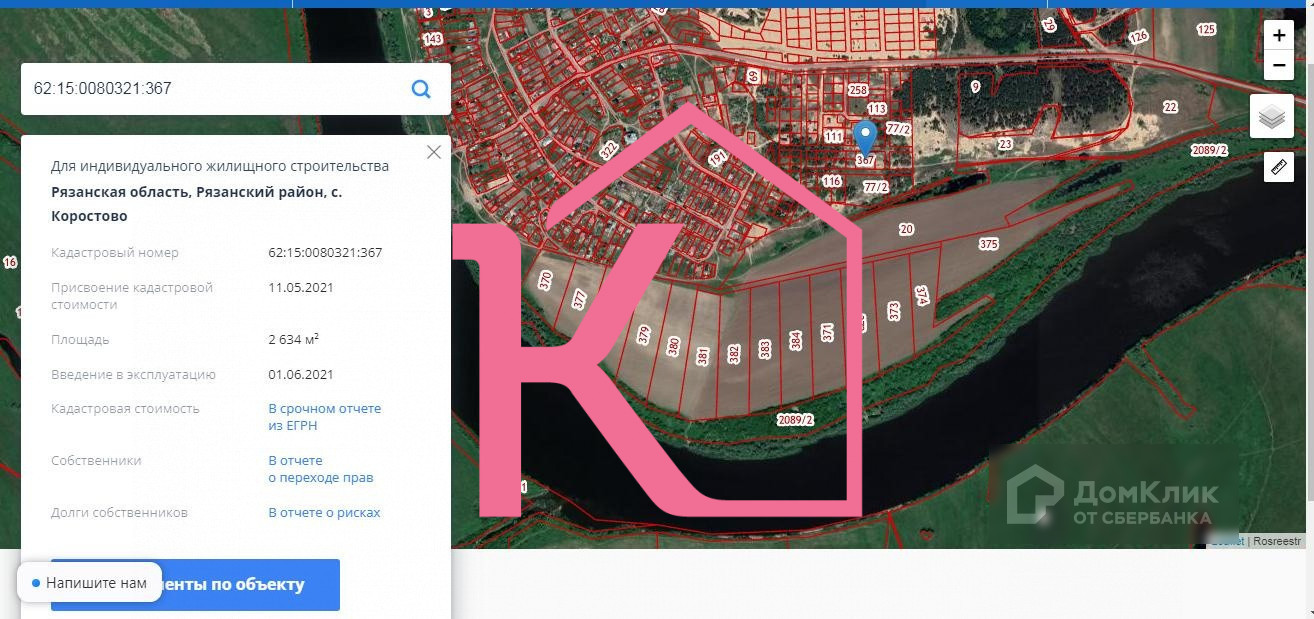Viewport: 1314px width, 619px height.
Task: Select the date 01.06.2021
Action: [x=301, y=374]
